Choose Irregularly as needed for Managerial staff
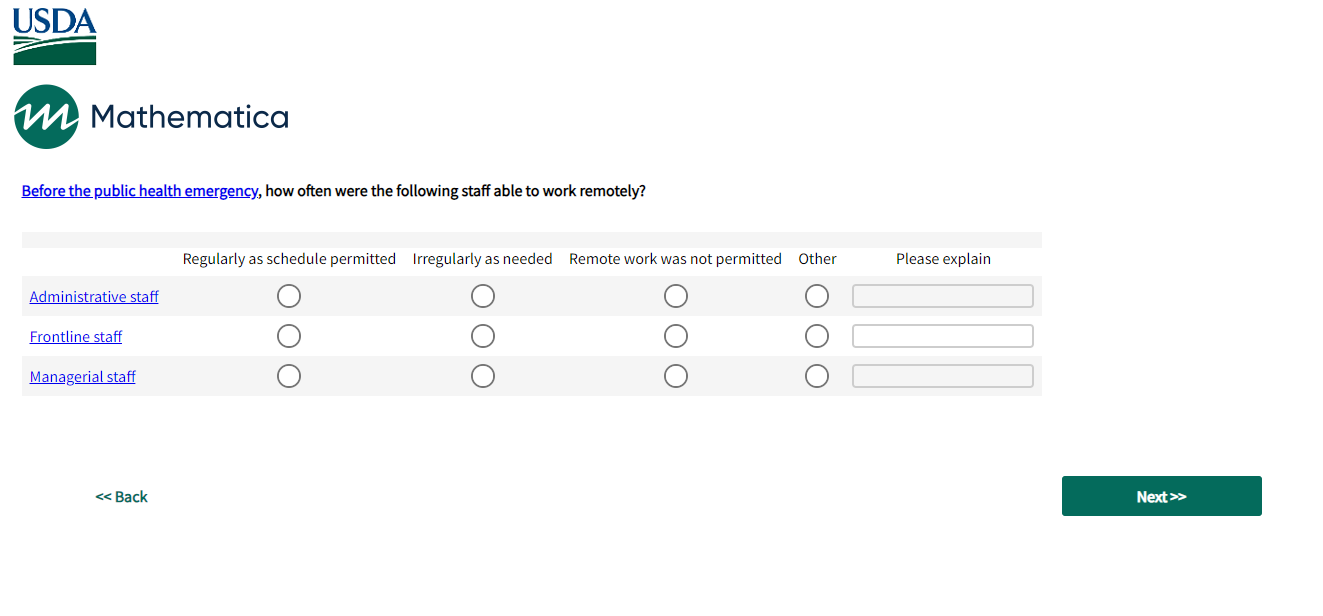Viewport: 1323px width, 616px height. pos(483,376)
